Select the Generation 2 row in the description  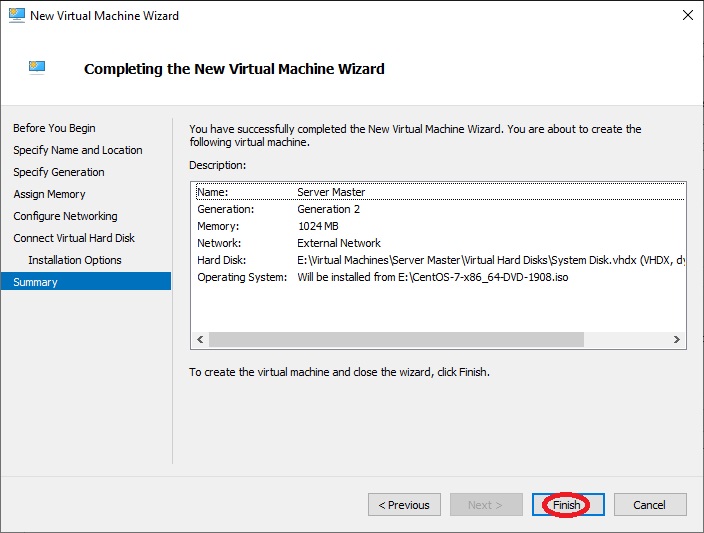pos(440,209)
